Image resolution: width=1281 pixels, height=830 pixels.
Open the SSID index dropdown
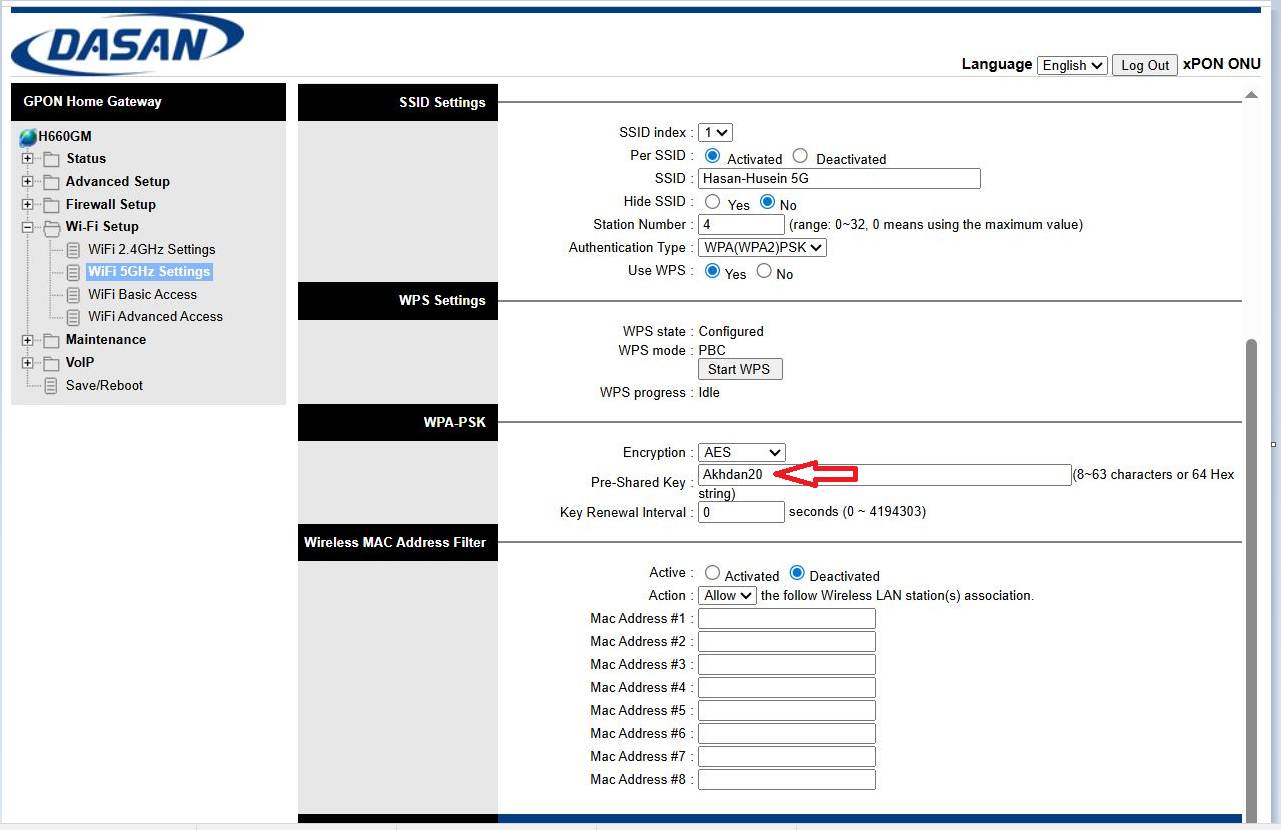pos(715,132)
